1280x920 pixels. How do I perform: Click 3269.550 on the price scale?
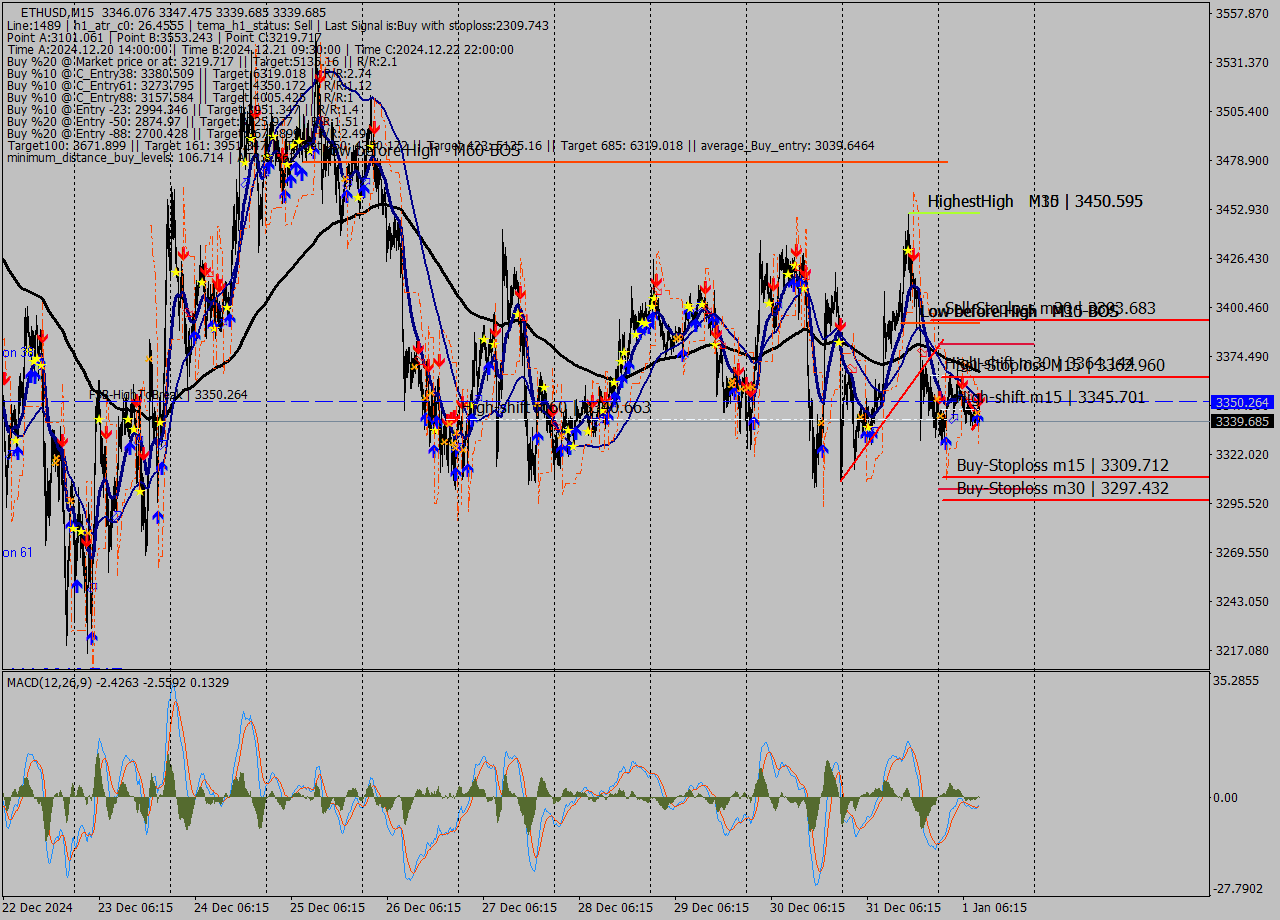tap(1243, 553)
